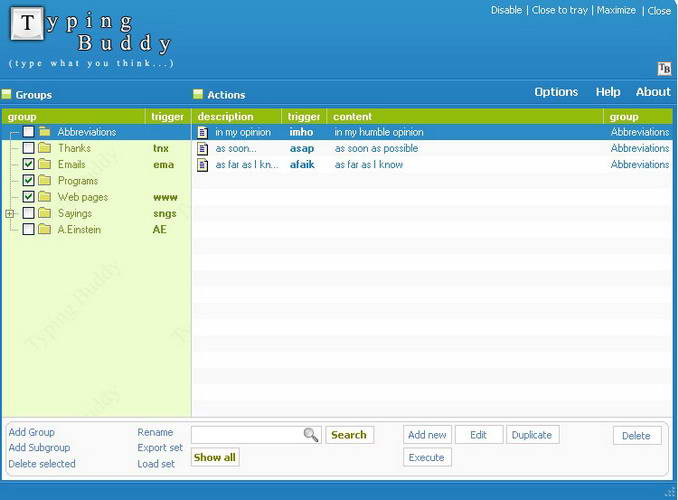Select the A.Einstein group label
Screen dimensions: 678x500
coord(79,229)
